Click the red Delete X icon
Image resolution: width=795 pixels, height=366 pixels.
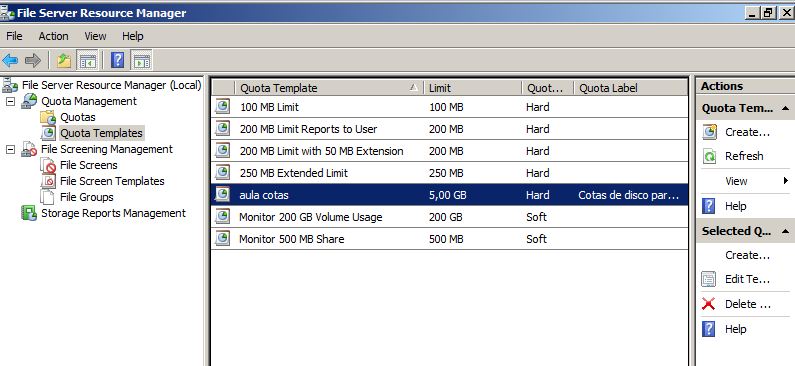(x=709, y=304)
